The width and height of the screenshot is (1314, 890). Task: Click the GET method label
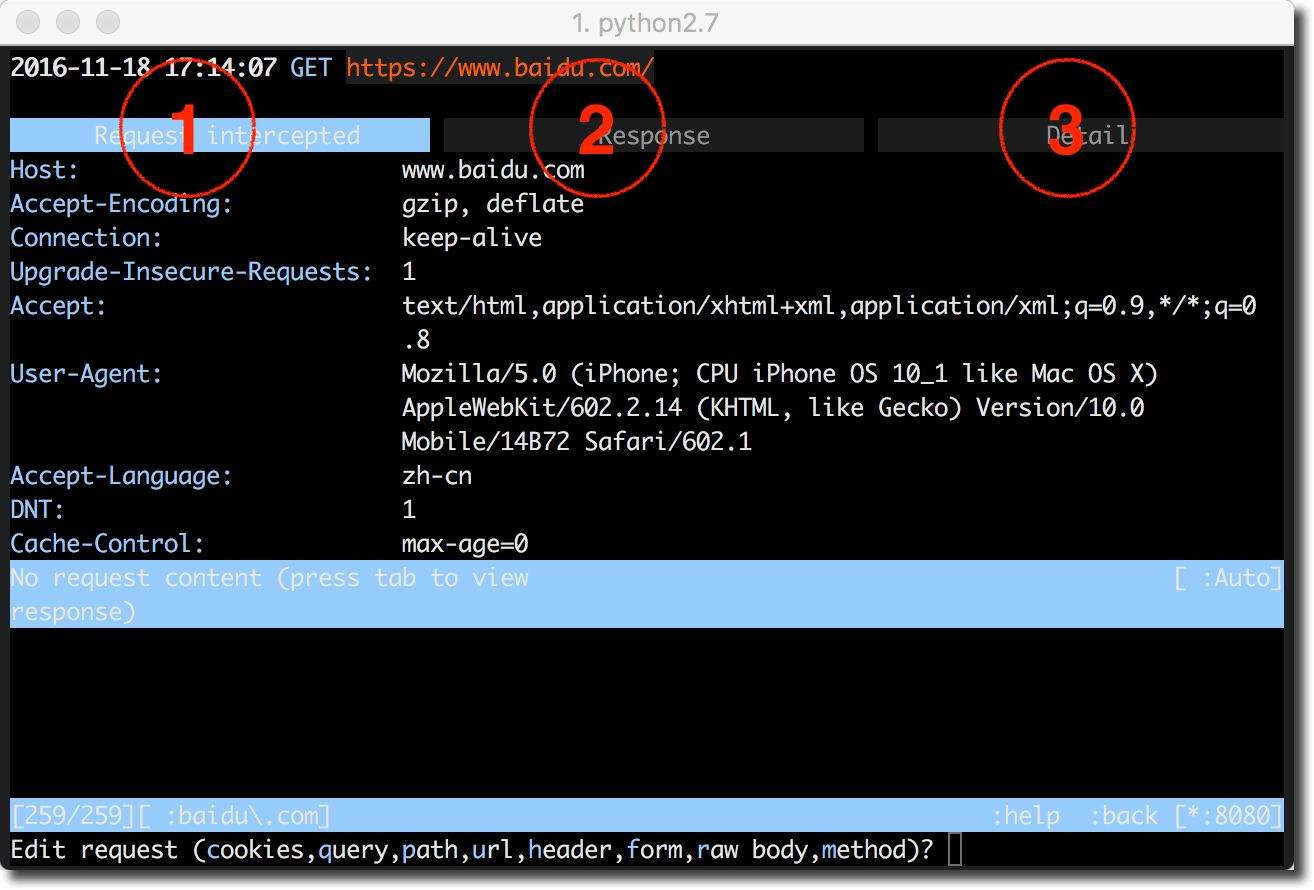click(310, 68)
